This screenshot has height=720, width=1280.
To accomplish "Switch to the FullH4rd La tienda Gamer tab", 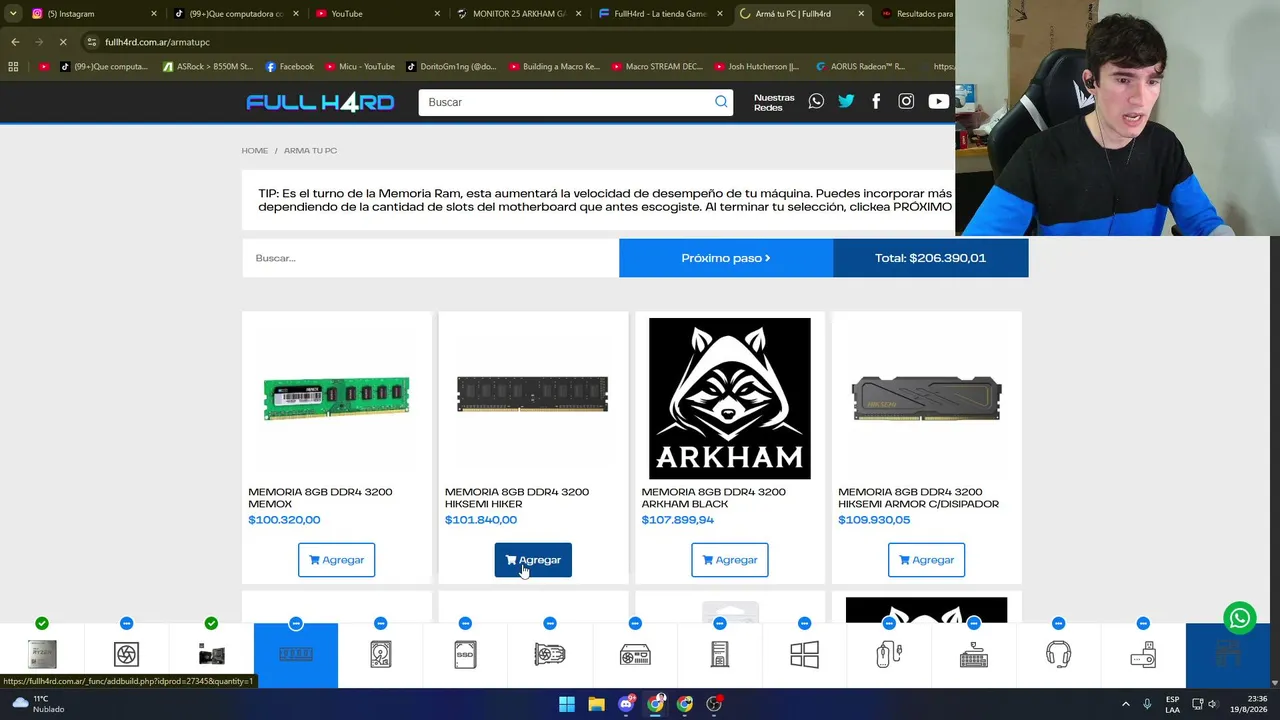I will coord(661,14).
